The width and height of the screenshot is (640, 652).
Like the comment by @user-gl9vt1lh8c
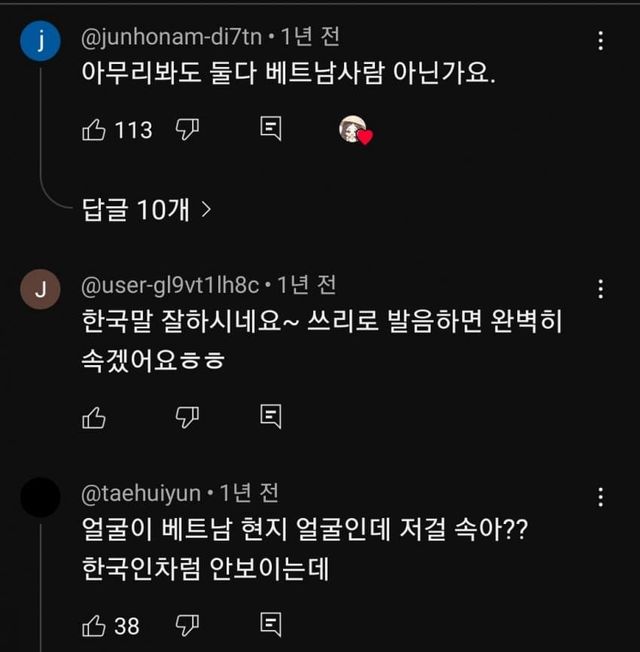[94, 417]
